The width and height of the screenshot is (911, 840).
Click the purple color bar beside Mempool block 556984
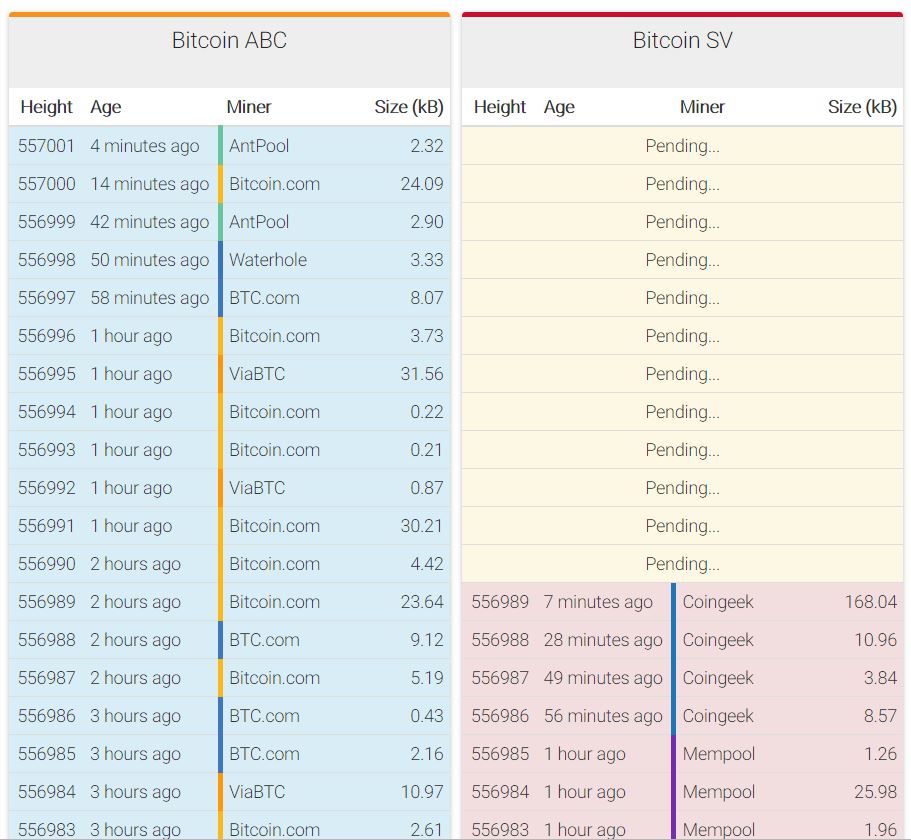(674, 792)
